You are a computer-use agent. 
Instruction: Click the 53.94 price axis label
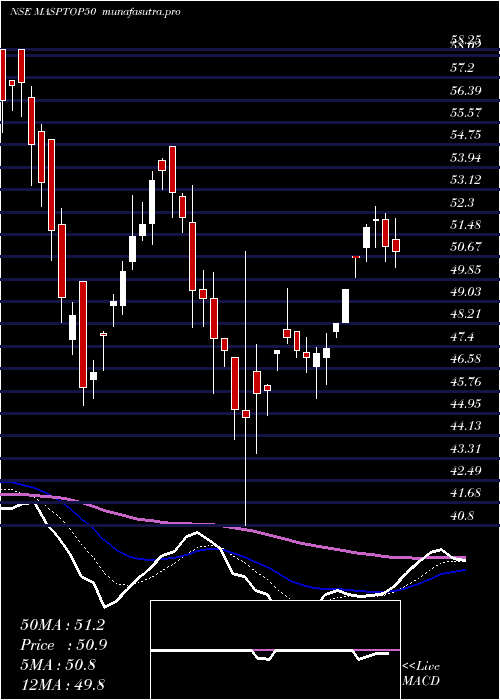pyautogui.click(x=465, y=157)
